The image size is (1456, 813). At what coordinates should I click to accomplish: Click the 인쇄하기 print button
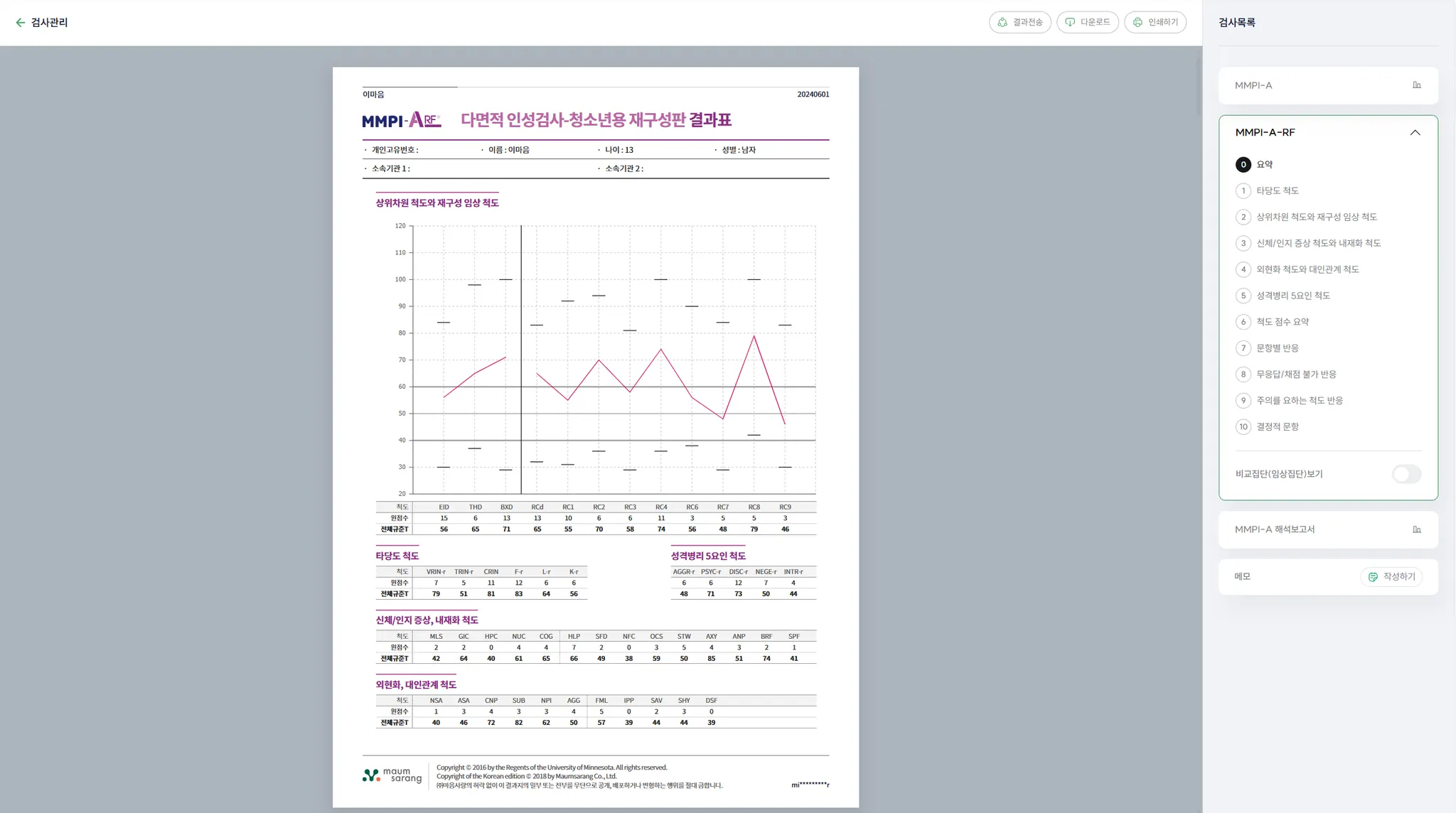click(x=1155, y=23)
